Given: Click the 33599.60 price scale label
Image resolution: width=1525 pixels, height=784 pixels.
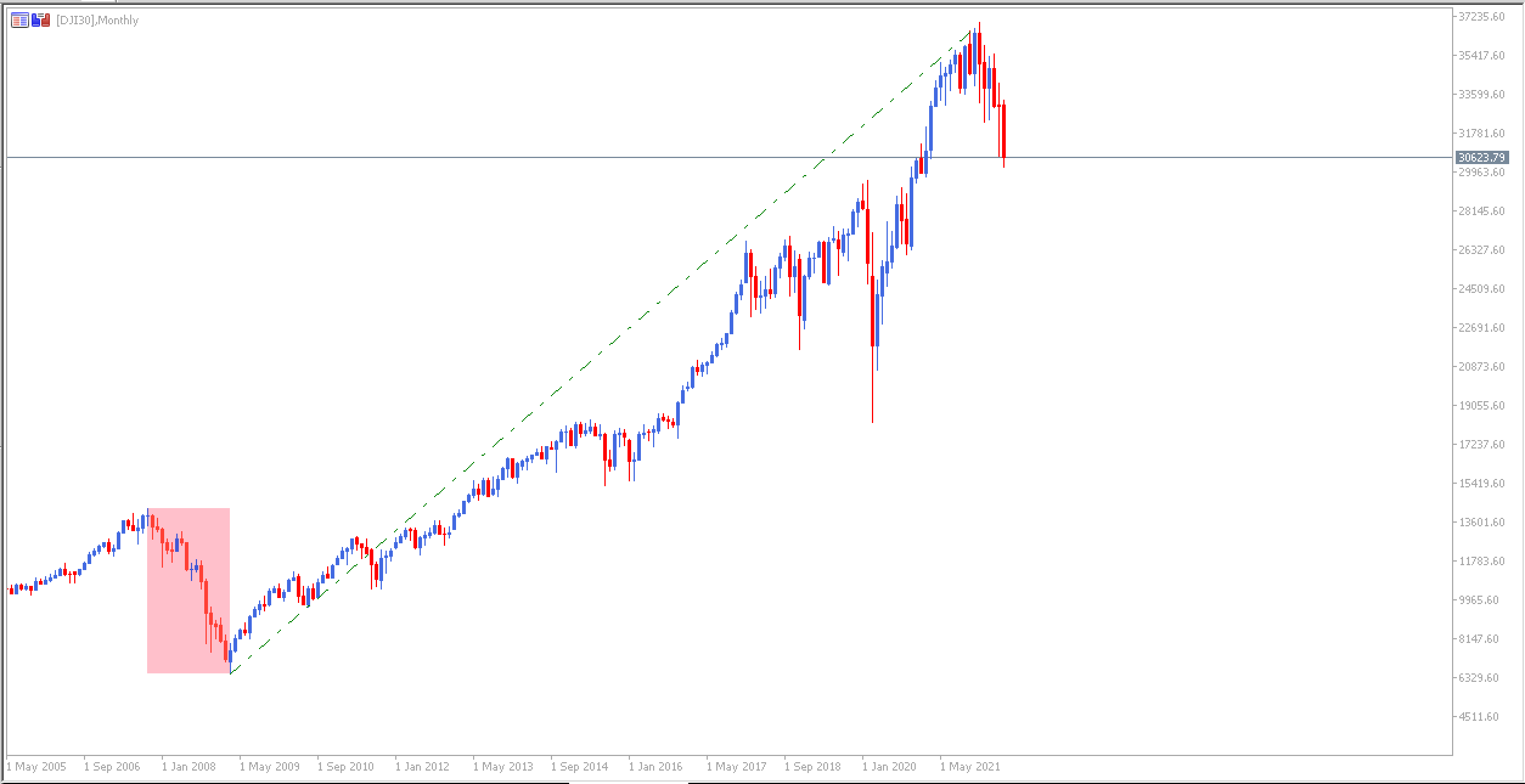Looking at the screenshot, I should click(1482, 95).
